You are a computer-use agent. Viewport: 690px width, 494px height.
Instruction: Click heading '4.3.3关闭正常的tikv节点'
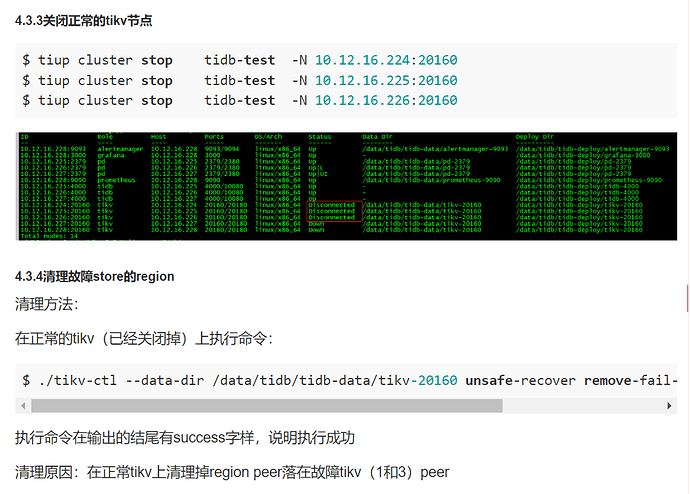click(x=84, y=21)
